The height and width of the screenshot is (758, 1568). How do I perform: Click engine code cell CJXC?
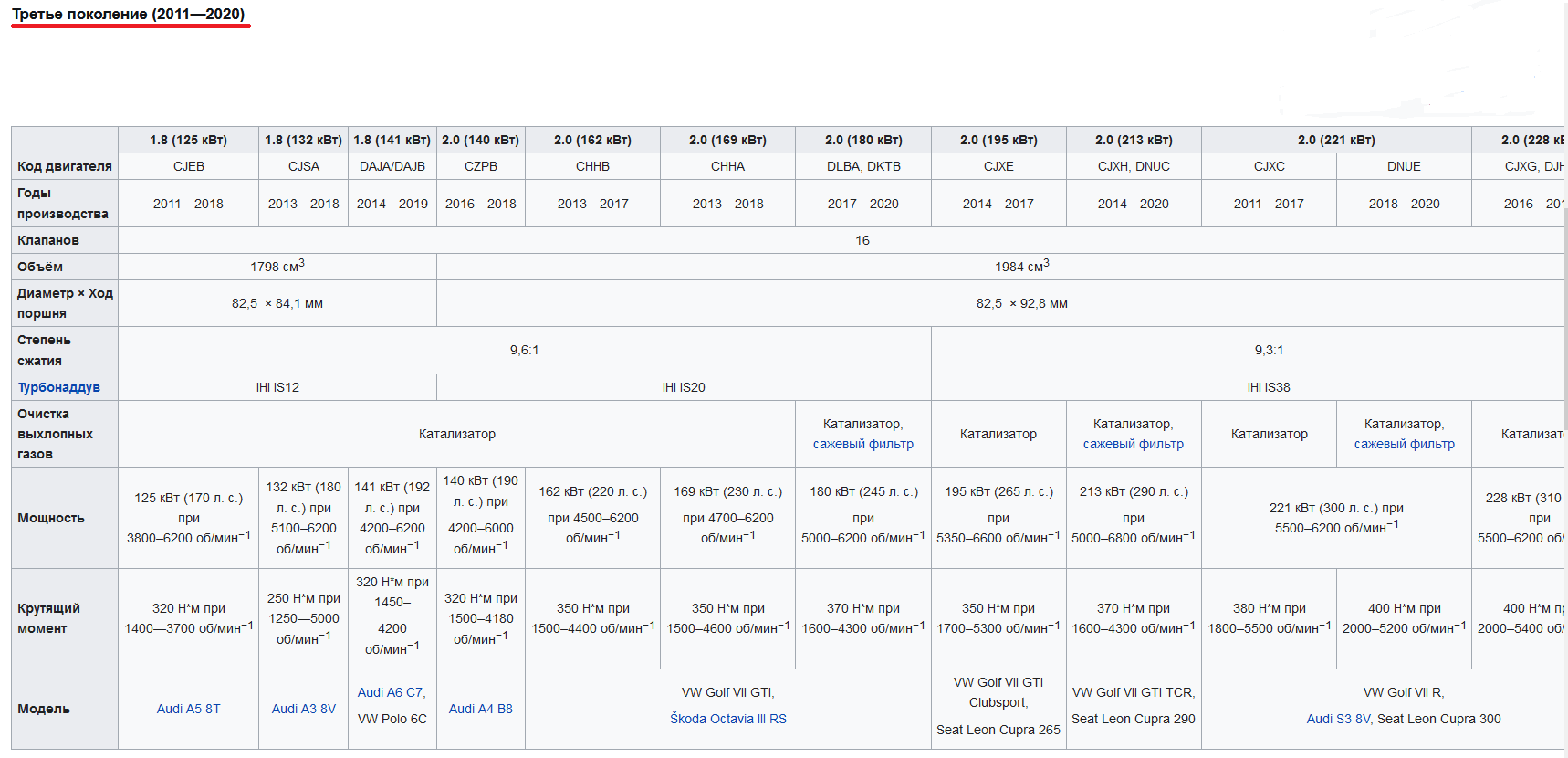pos(1269,166)
